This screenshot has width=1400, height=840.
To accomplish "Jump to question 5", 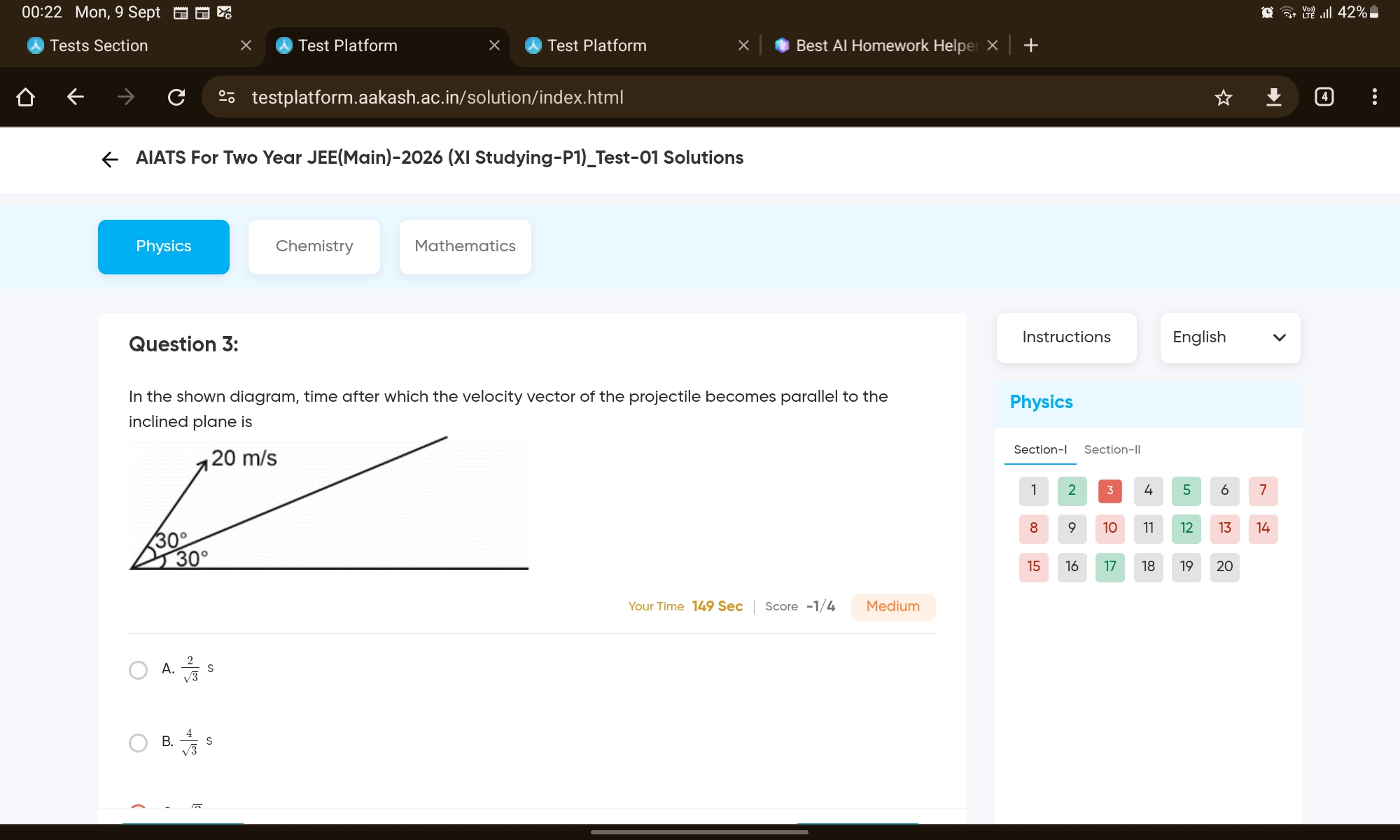I will [x=1186, y=491].
